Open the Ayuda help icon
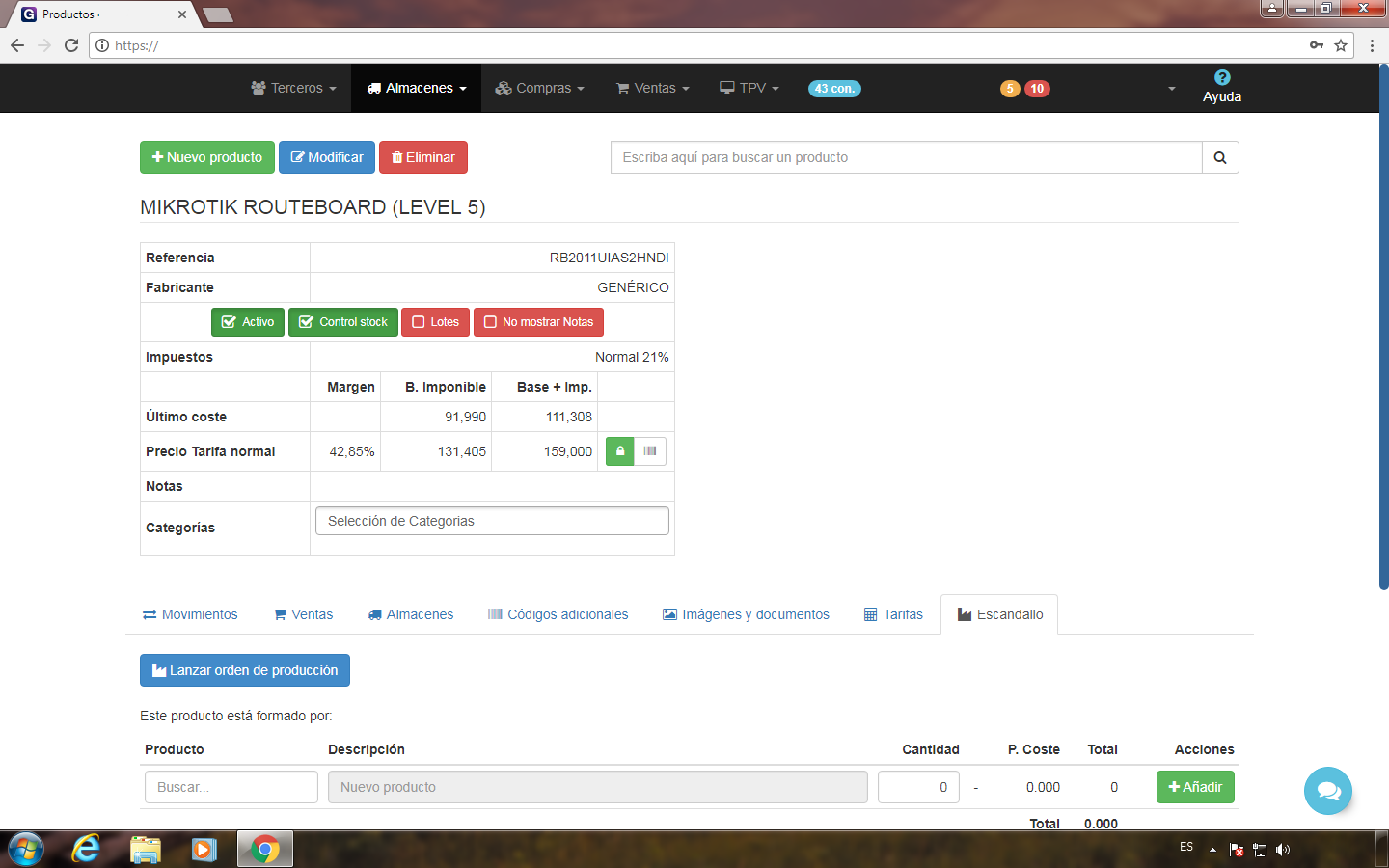1389x868 pixels. point(1221,78)
